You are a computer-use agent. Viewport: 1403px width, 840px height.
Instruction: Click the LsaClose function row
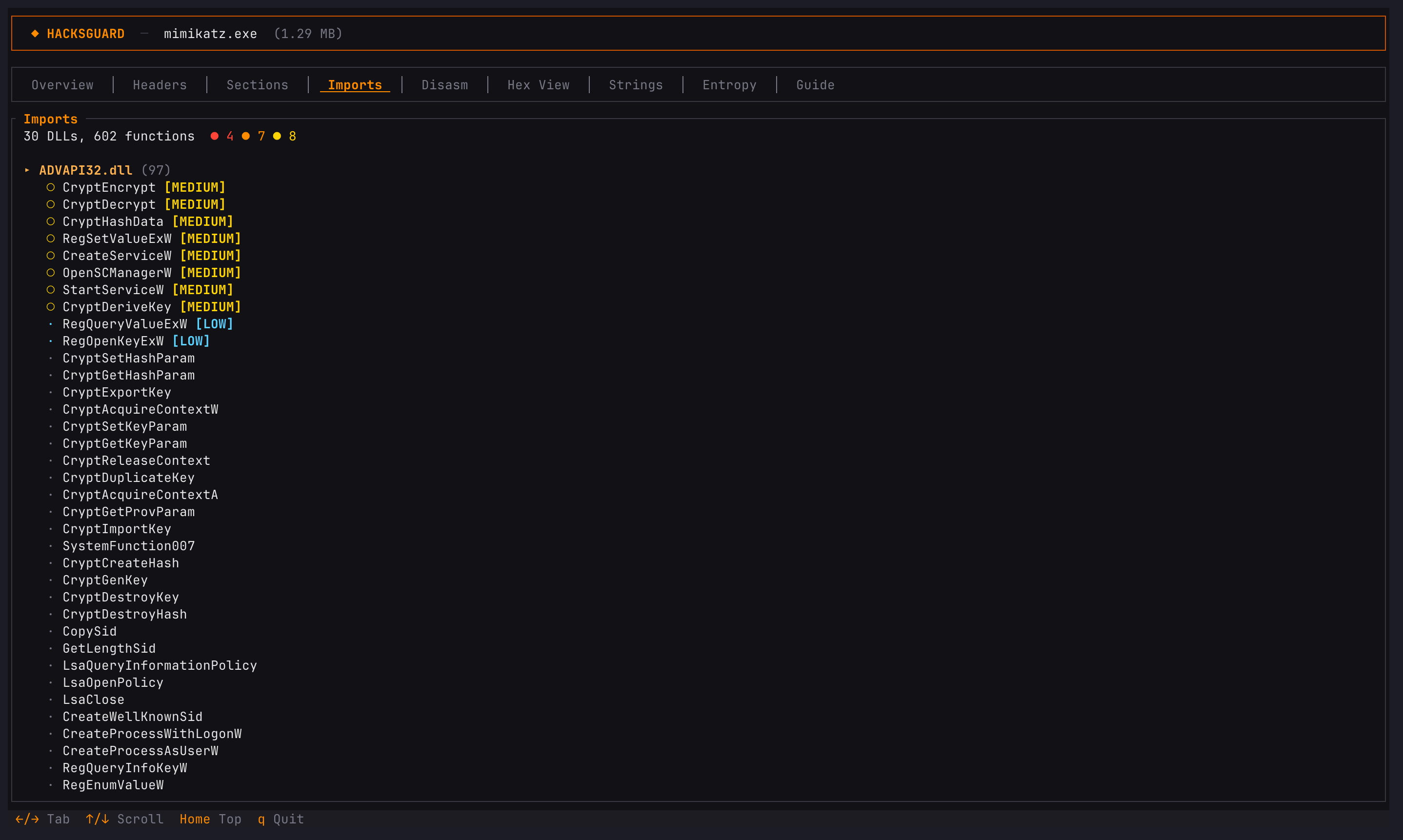[93, 700]
